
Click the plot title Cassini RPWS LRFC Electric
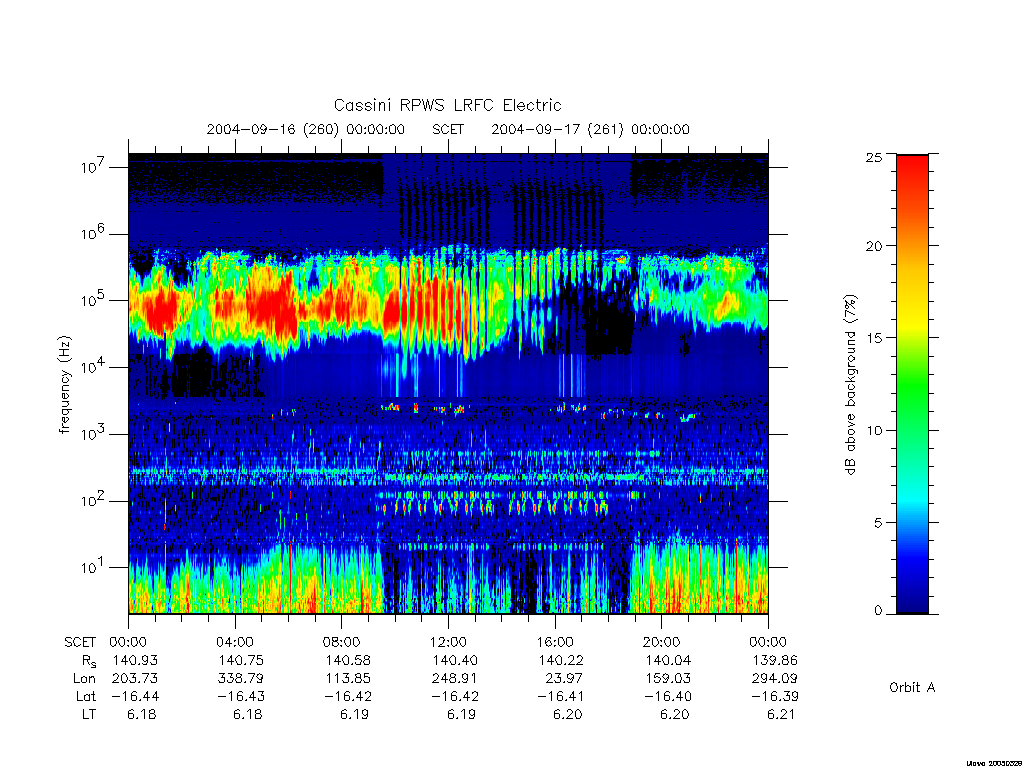coord(447,105)
